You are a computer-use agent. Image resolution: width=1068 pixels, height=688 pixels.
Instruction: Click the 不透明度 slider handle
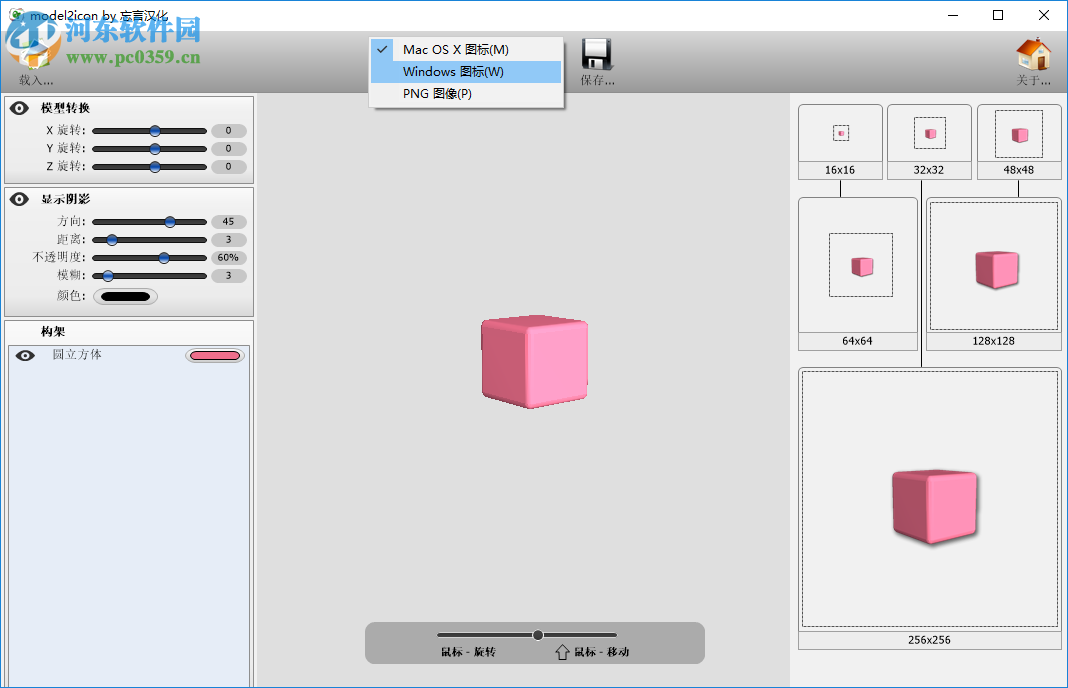coord(164,257)
